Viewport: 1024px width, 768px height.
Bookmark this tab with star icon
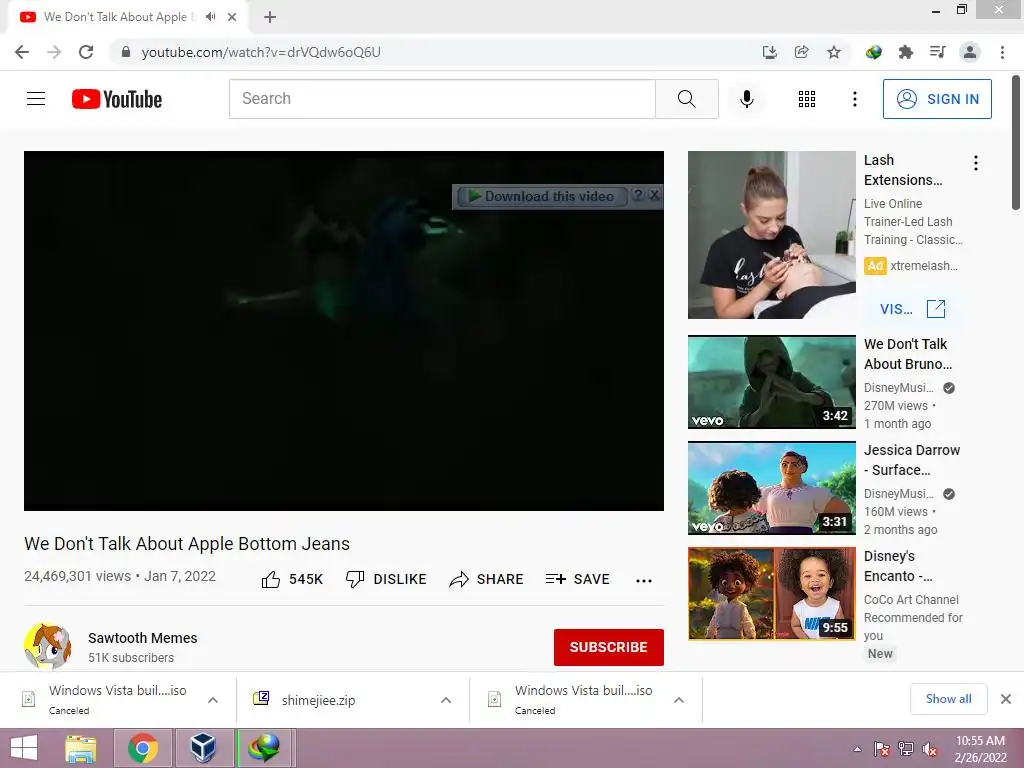(x=833, y=52)
